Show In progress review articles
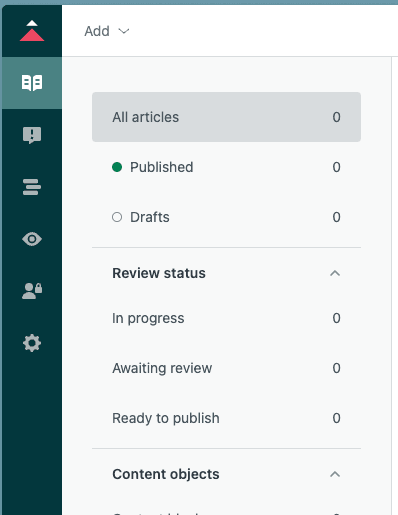Screen dimensions: 398x515 pos(226,318)
